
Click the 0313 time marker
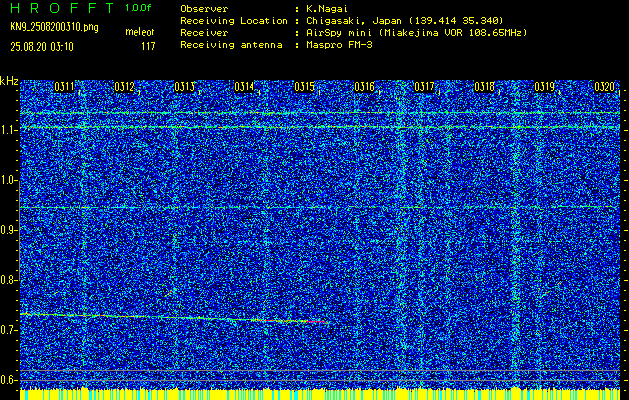click(x=184, y=87)
